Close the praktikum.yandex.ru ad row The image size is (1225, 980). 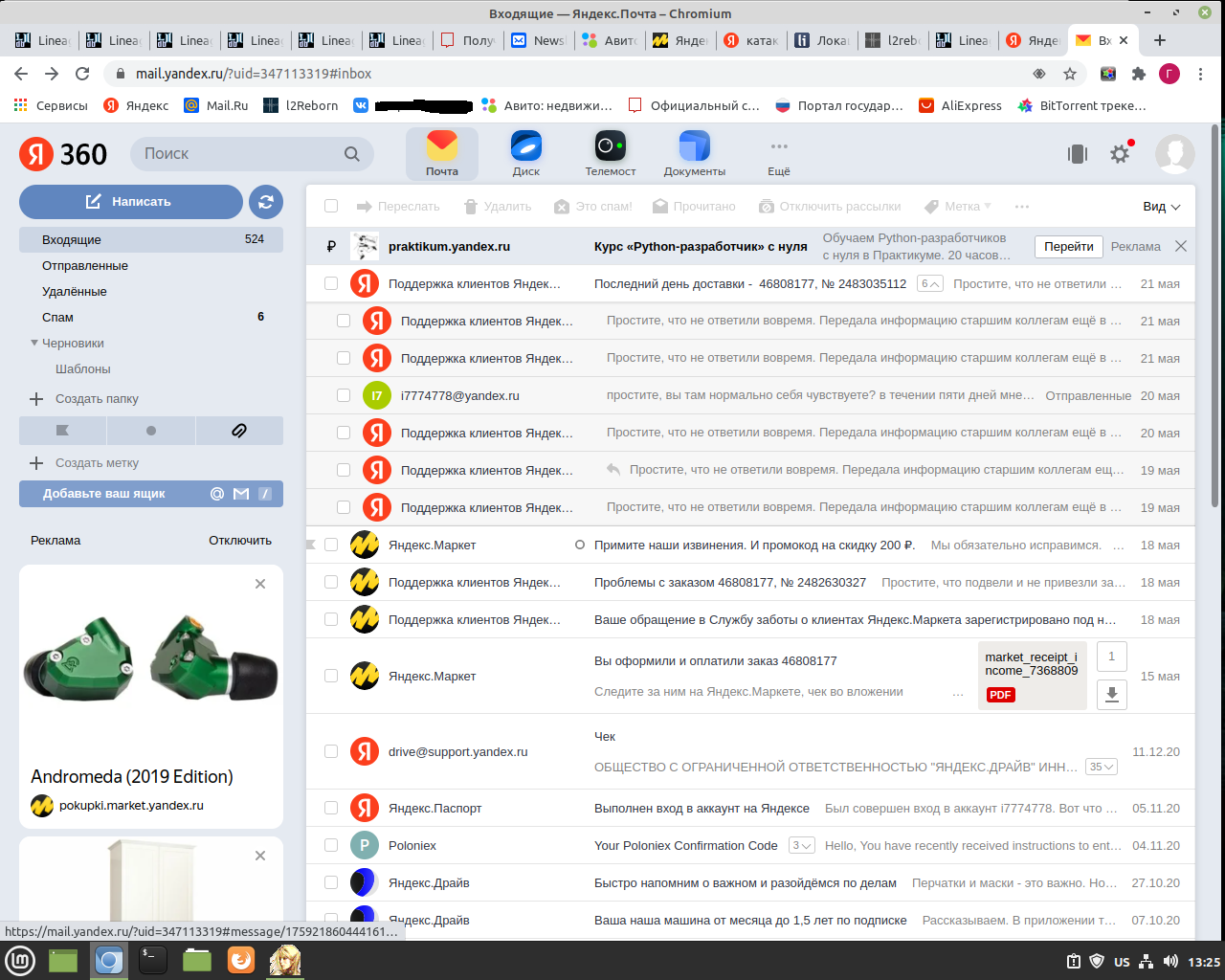[x=1181, y=246]
